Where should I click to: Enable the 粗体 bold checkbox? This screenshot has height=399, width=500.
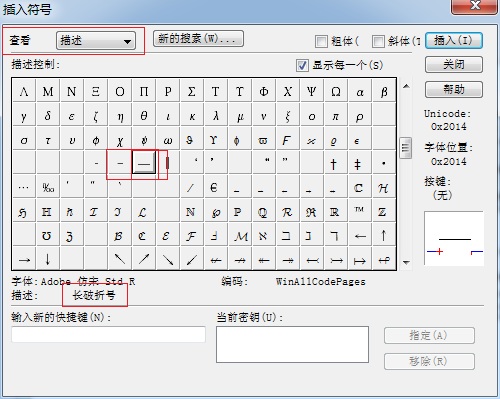pyautogui.click(x=321, y=41)
